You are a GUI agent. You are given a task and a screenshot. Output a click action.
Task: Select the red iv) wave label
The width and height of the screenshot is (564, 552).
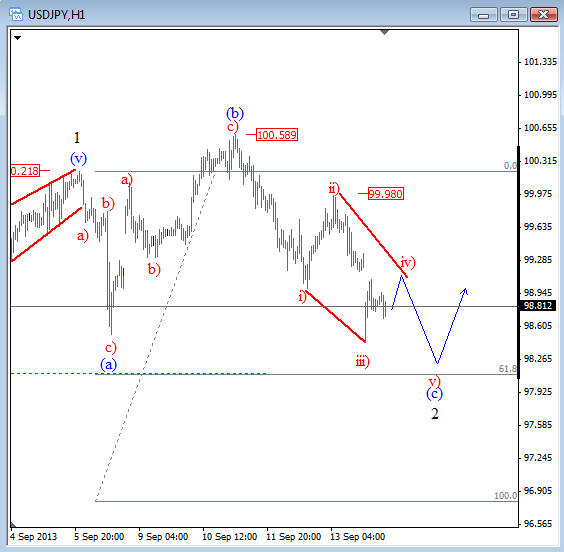pos(408,263)
